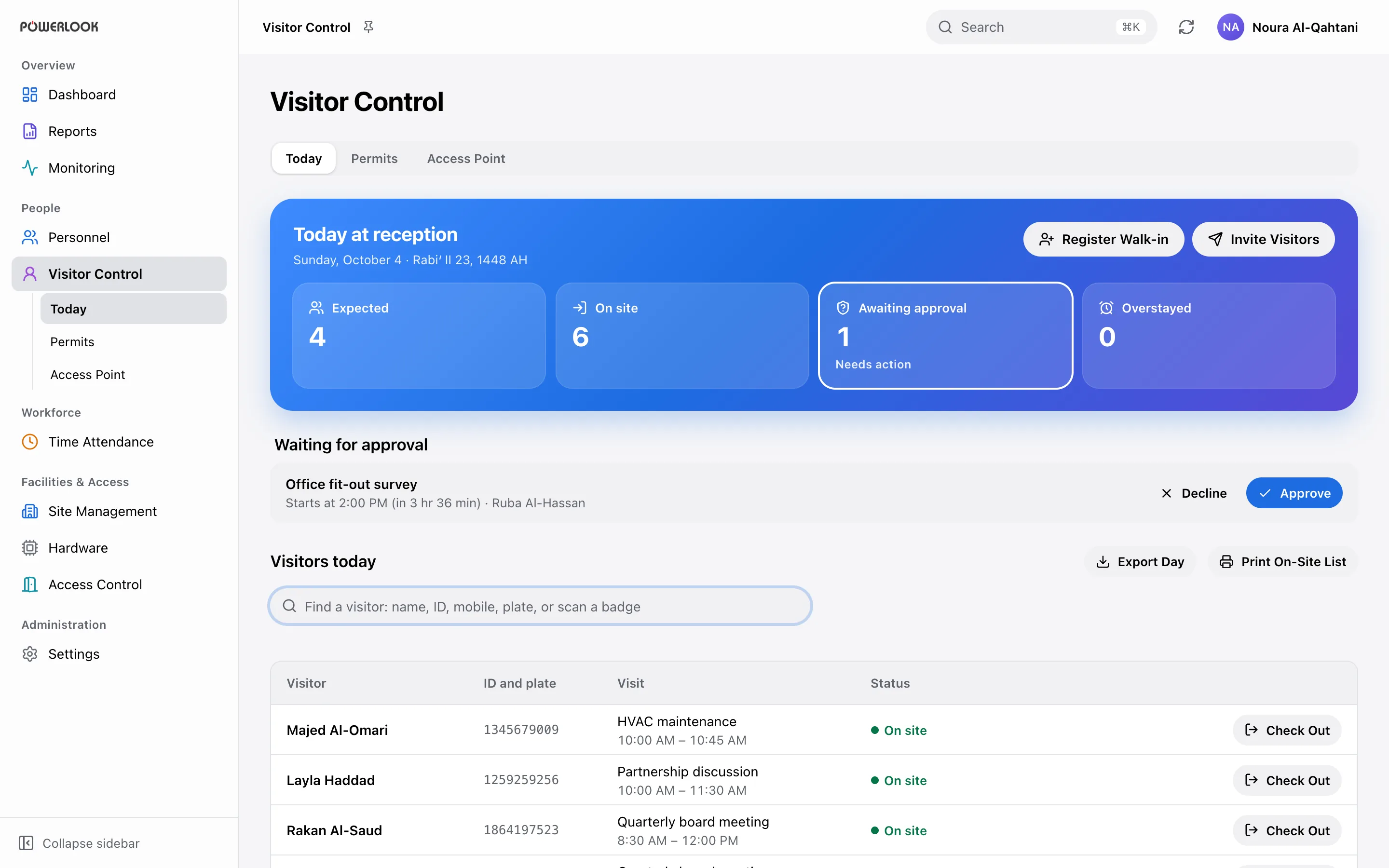This screenshot has width=1389, height=868.
Task: Select the Awaiting approval card
Action: (945, 336)
